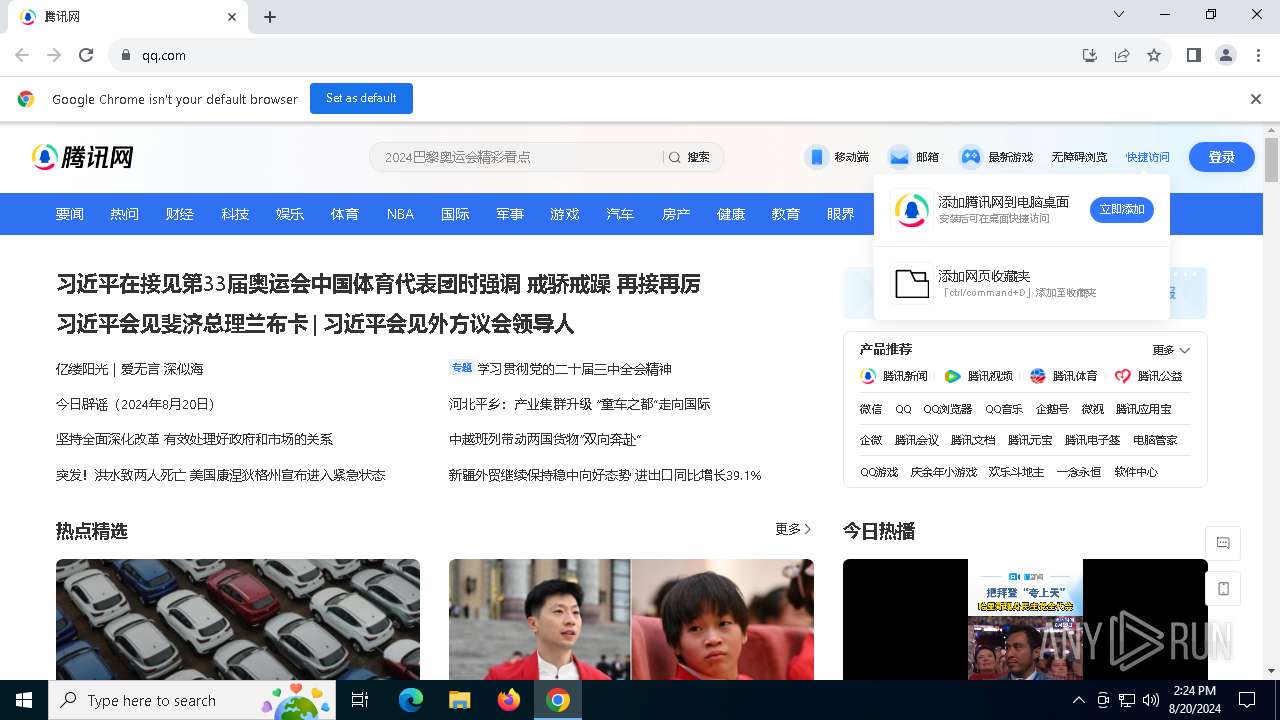Select the 体育 navigation tab
The image size is (1280, 720).
pos(345,214)
